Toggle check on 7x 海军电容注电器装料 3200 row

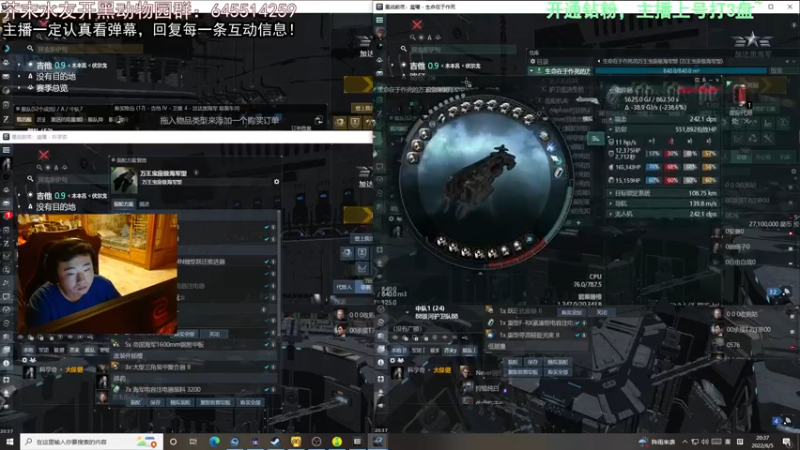click(266, 389)
